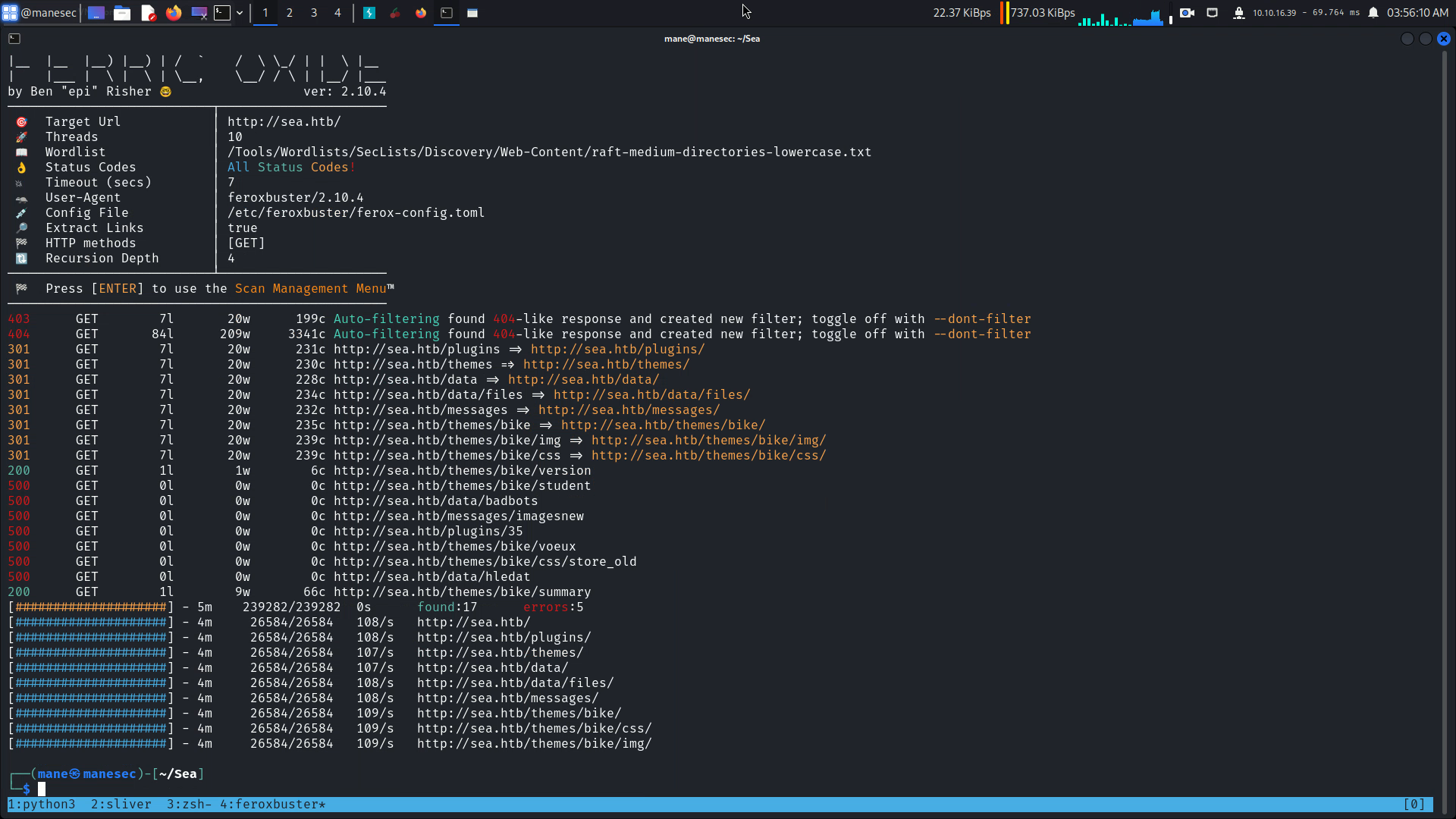Click the screen recorder camera icon
1456x819 pixels.
click(x=1188, y=13)
